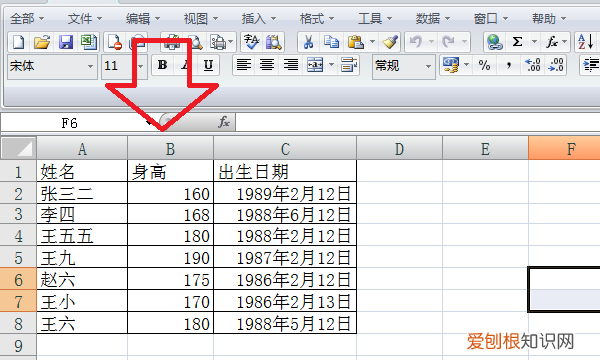Open the 帮助 menu

pos(549,18)
